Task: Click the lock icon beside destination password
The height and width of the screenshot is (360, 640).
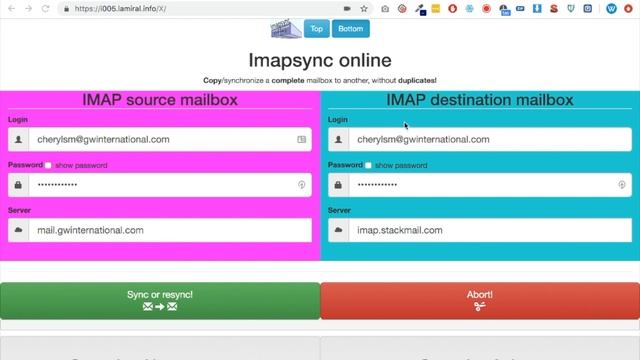Action: click(x=338, y=185)
